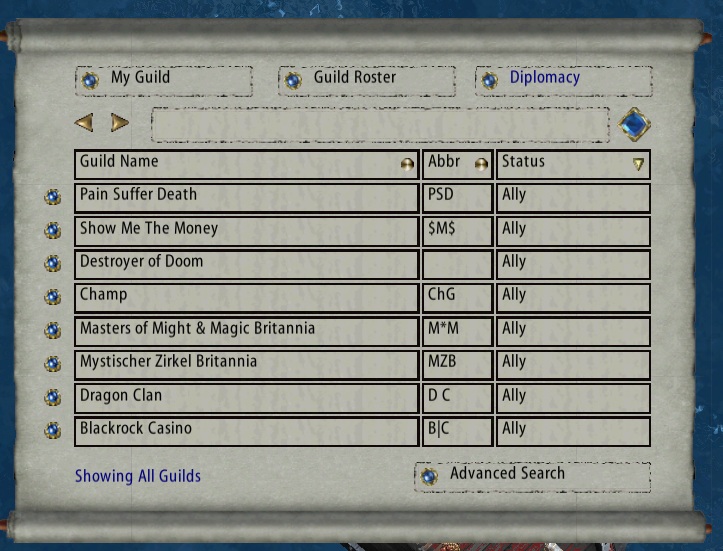Click the Ally status for Destroyer of Doom
The height and width of the screenshot is (551, 723).
click(x=573, y=264)
